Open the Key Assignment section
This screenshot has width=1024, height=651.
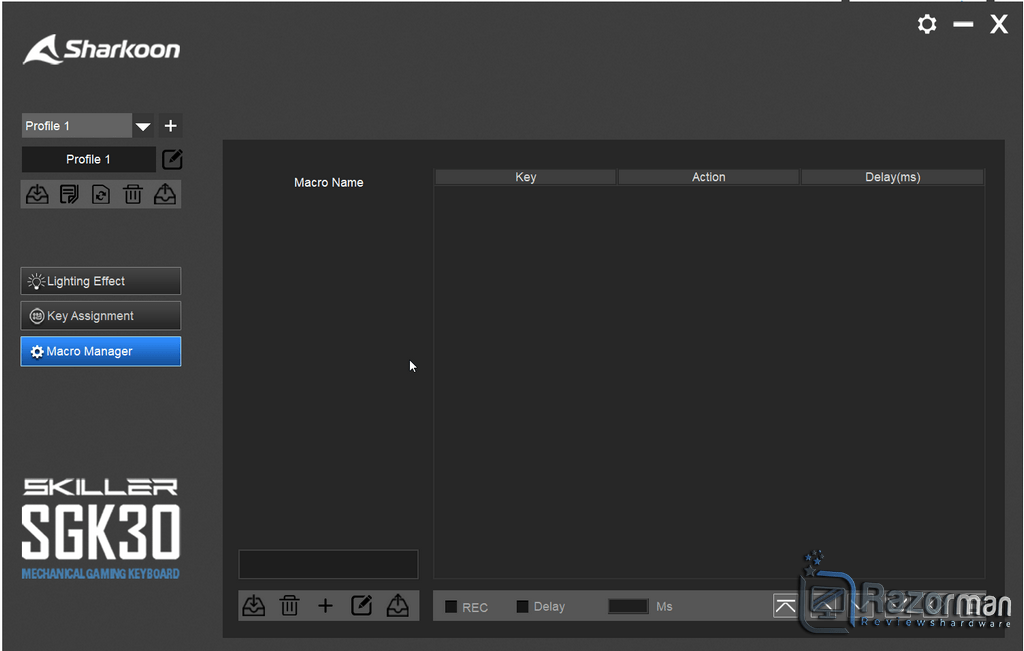(101, 316)
